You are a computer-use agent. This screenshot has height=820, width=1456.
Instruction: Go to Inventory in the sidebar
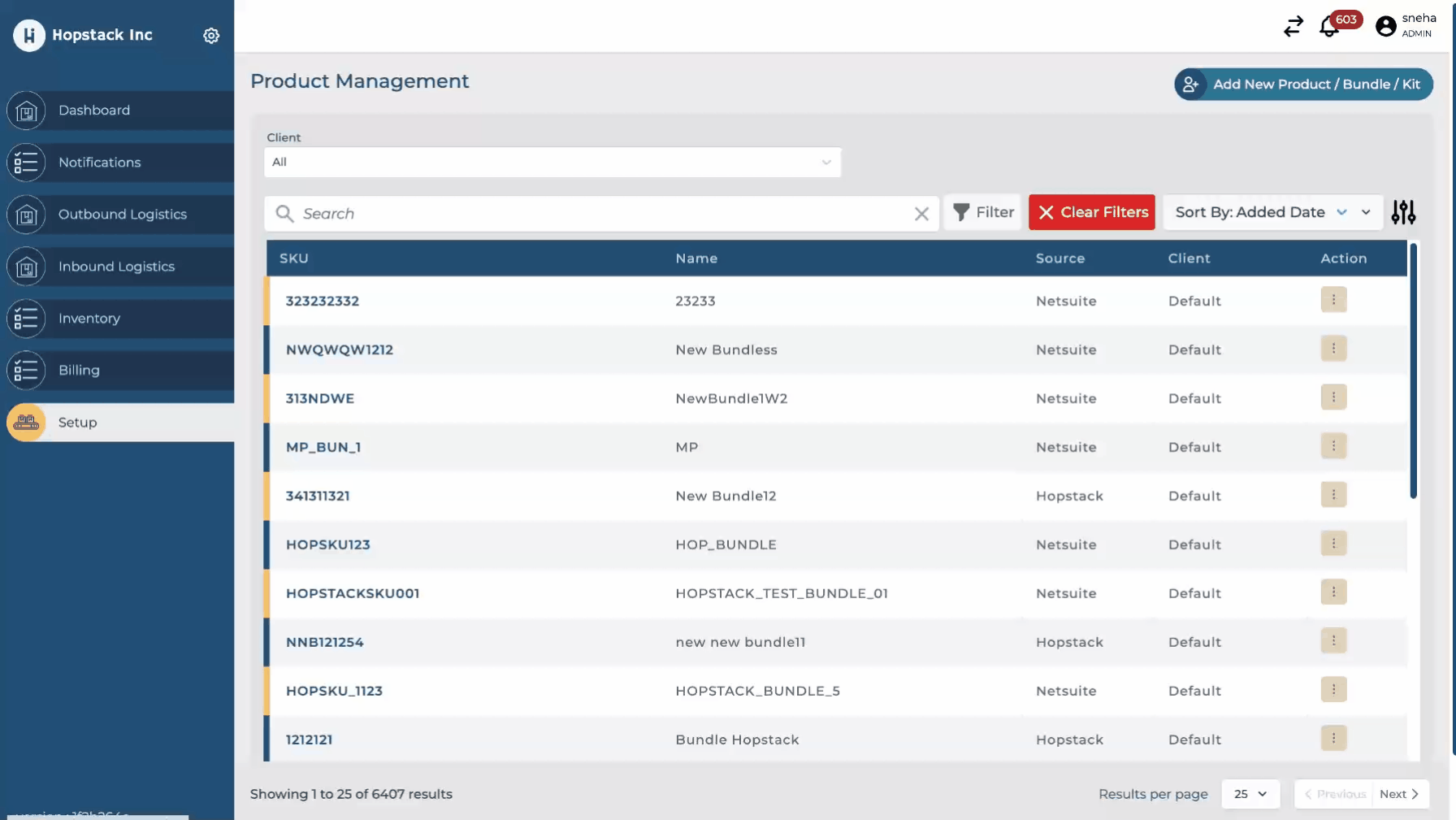[x=89, y=319]
